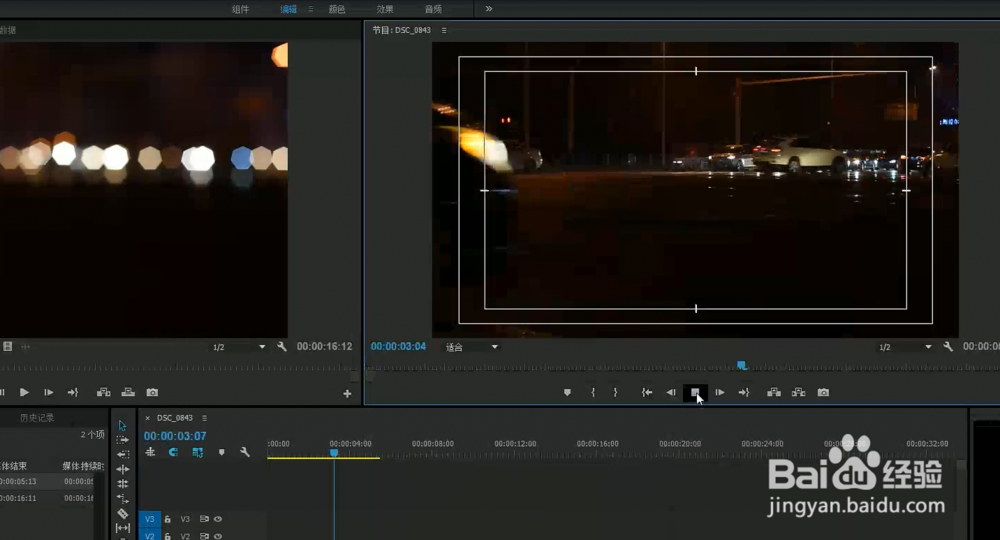
Task: Click Extract button in Program monitor
Action: click(x=798, y=393)
